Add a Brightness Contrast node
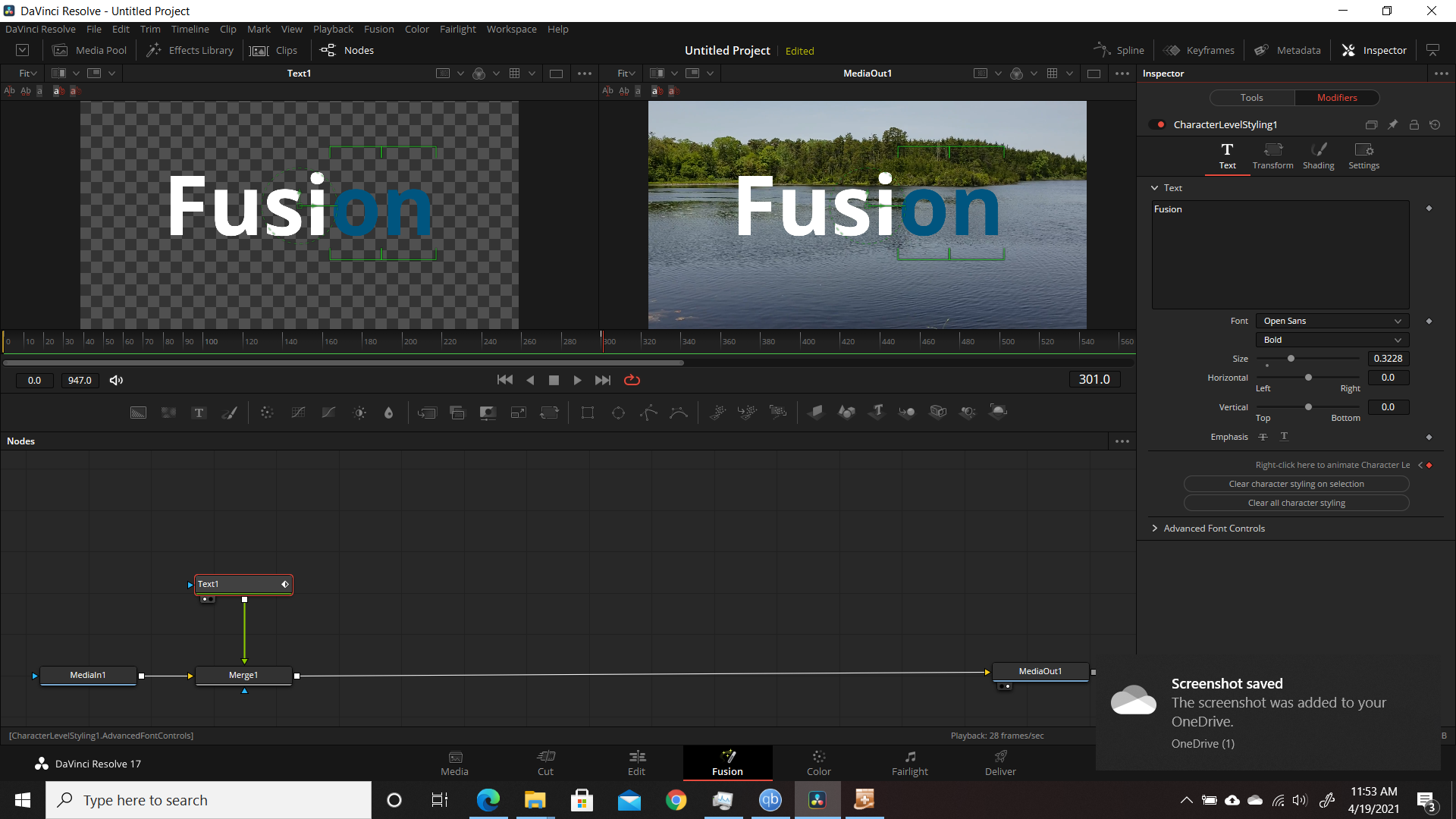The height and width of the screenshot is (819, 1456). point(359,413)
